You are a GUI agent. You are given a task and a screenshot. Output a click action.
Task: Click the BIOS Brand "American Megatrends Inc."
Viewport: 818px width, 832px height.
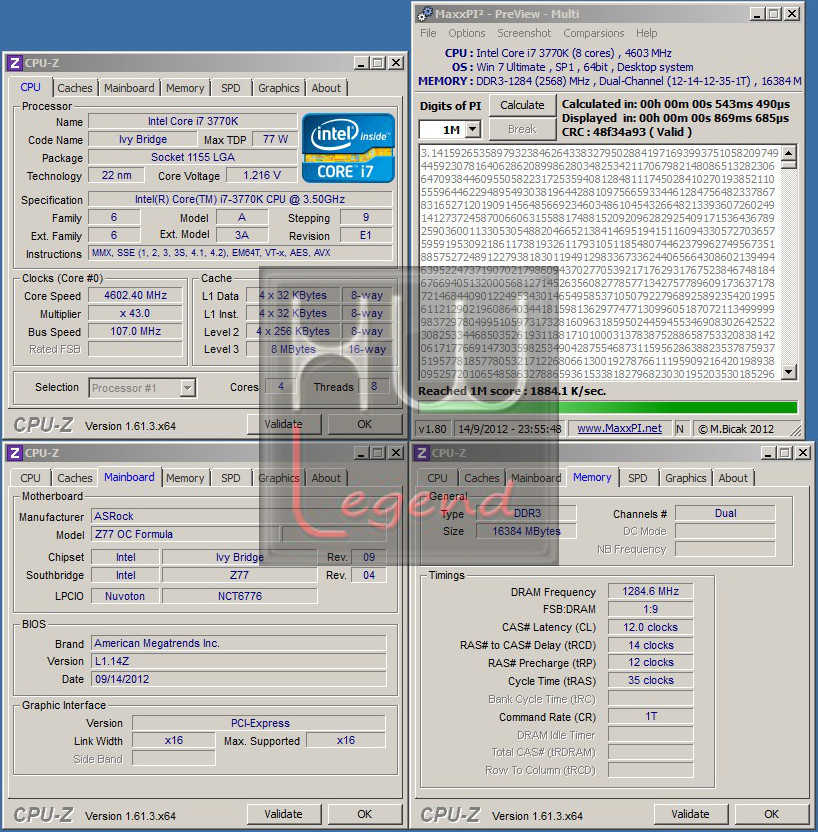tap(239, 644)
